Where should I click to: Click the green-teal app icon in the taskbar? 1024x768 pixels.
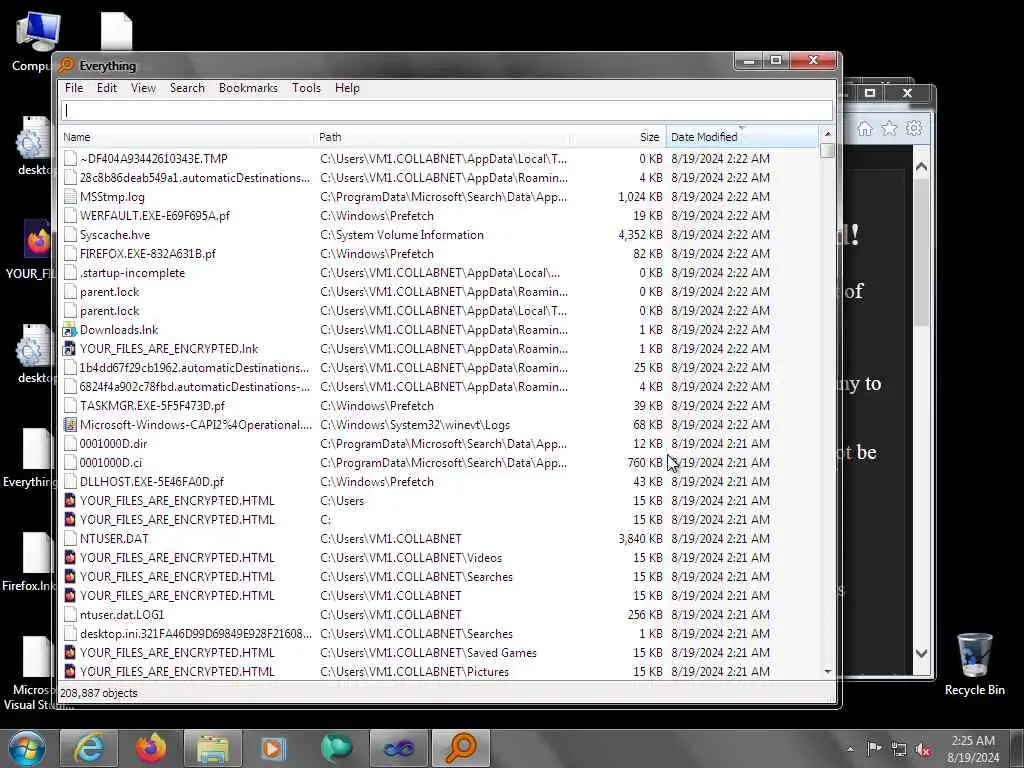click(x=336, y=748)
